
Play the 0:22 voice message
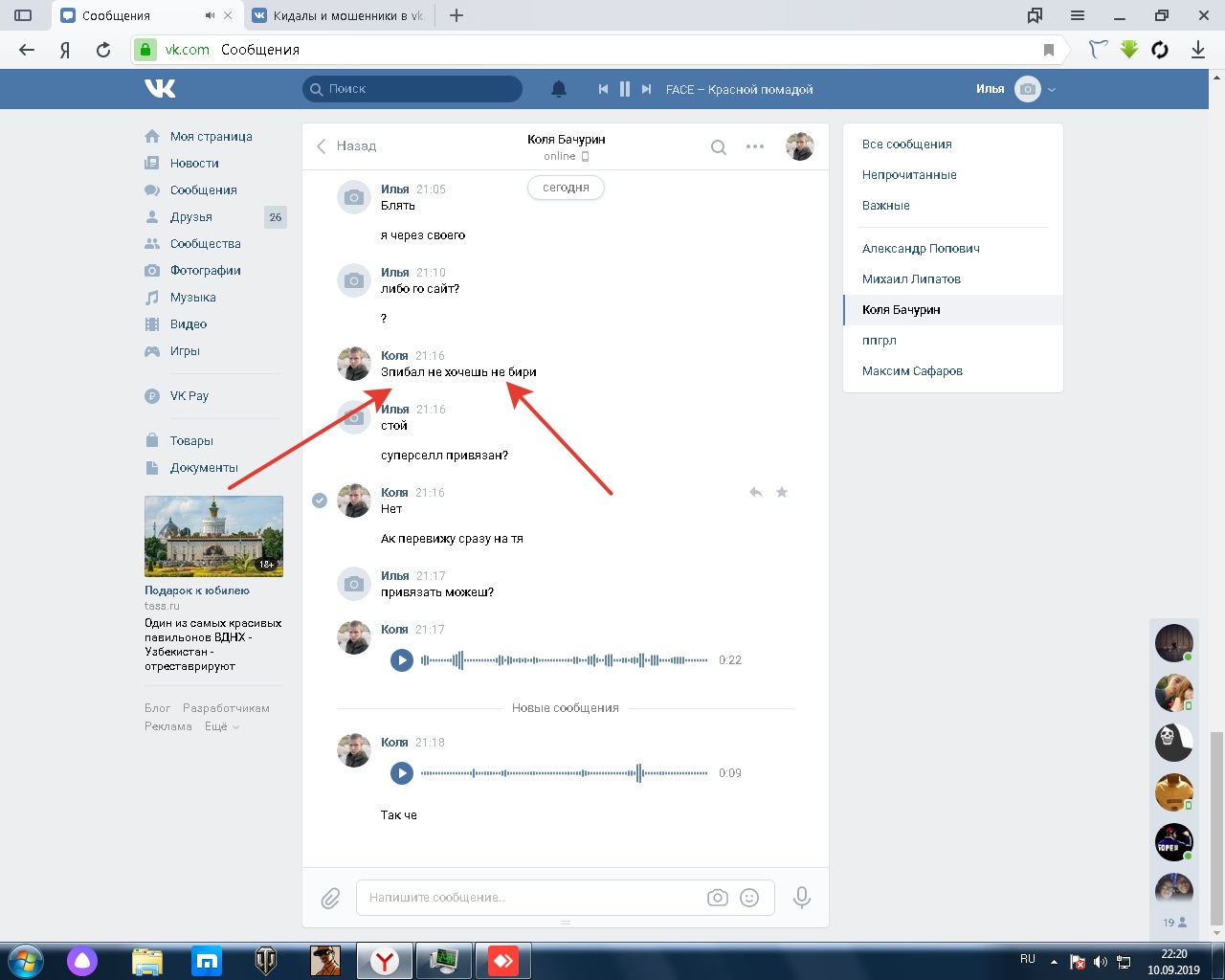(402, 660)
